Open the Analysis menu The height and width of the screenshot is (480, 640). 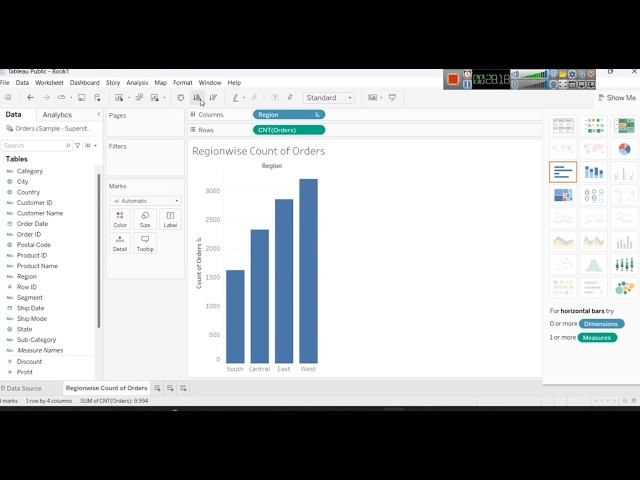pos(137,82)
